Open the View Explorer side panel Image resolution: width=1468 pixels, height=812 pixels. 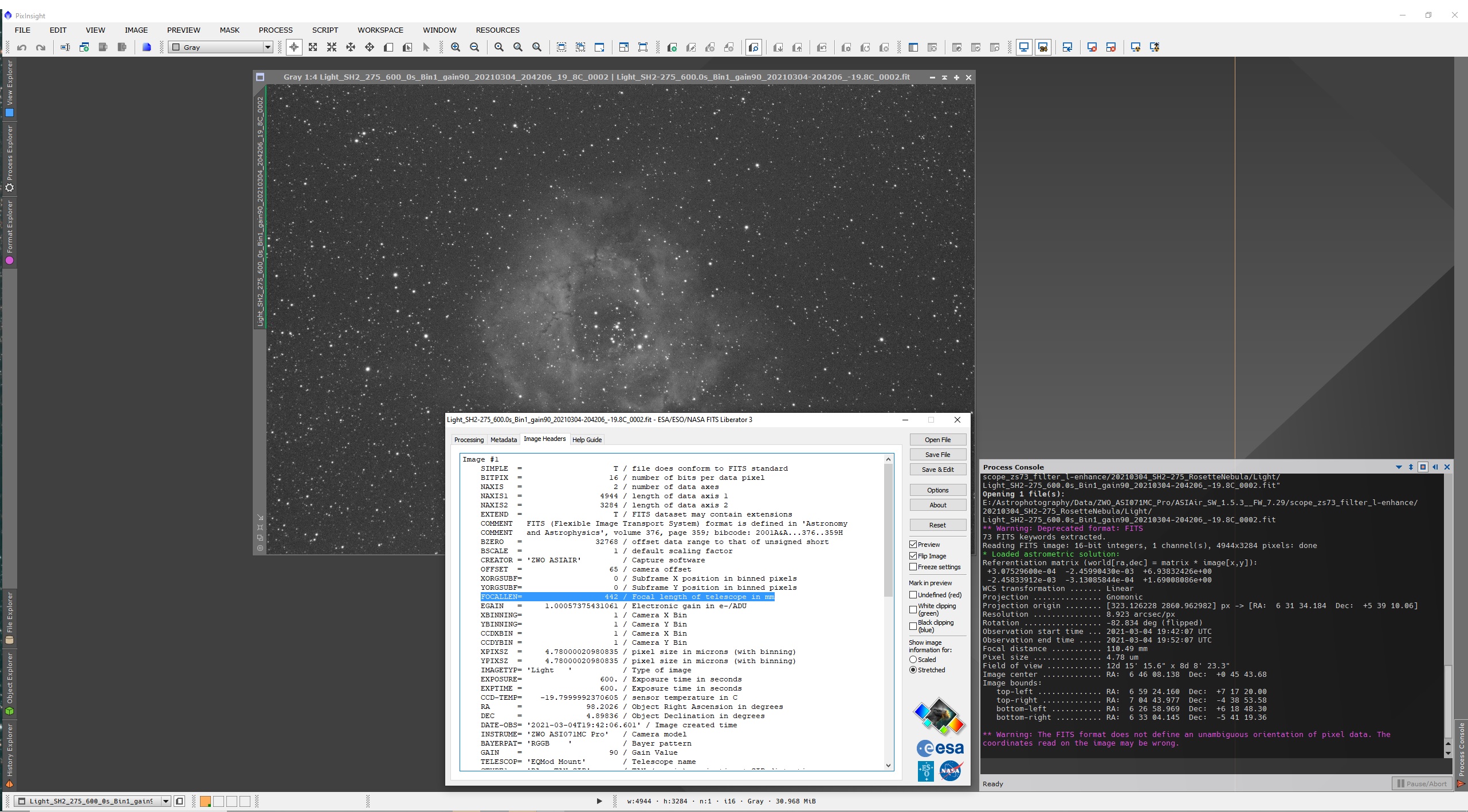tap(9, 88)
